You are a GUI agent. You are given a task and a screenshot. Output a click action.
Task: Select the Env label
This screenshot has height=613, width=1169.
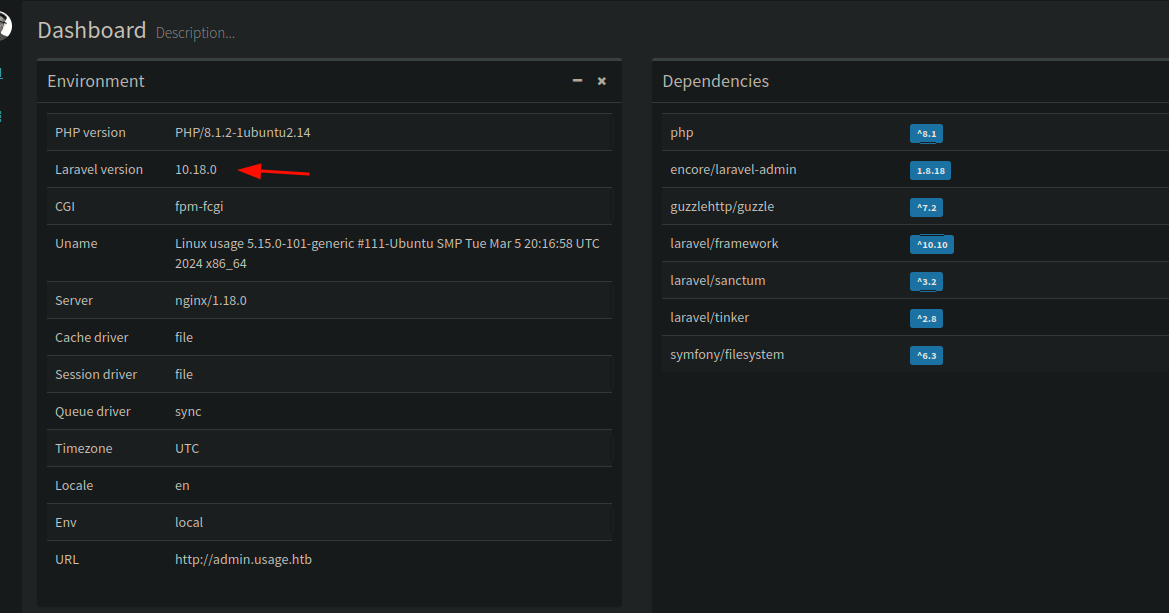tap(66, 523)
